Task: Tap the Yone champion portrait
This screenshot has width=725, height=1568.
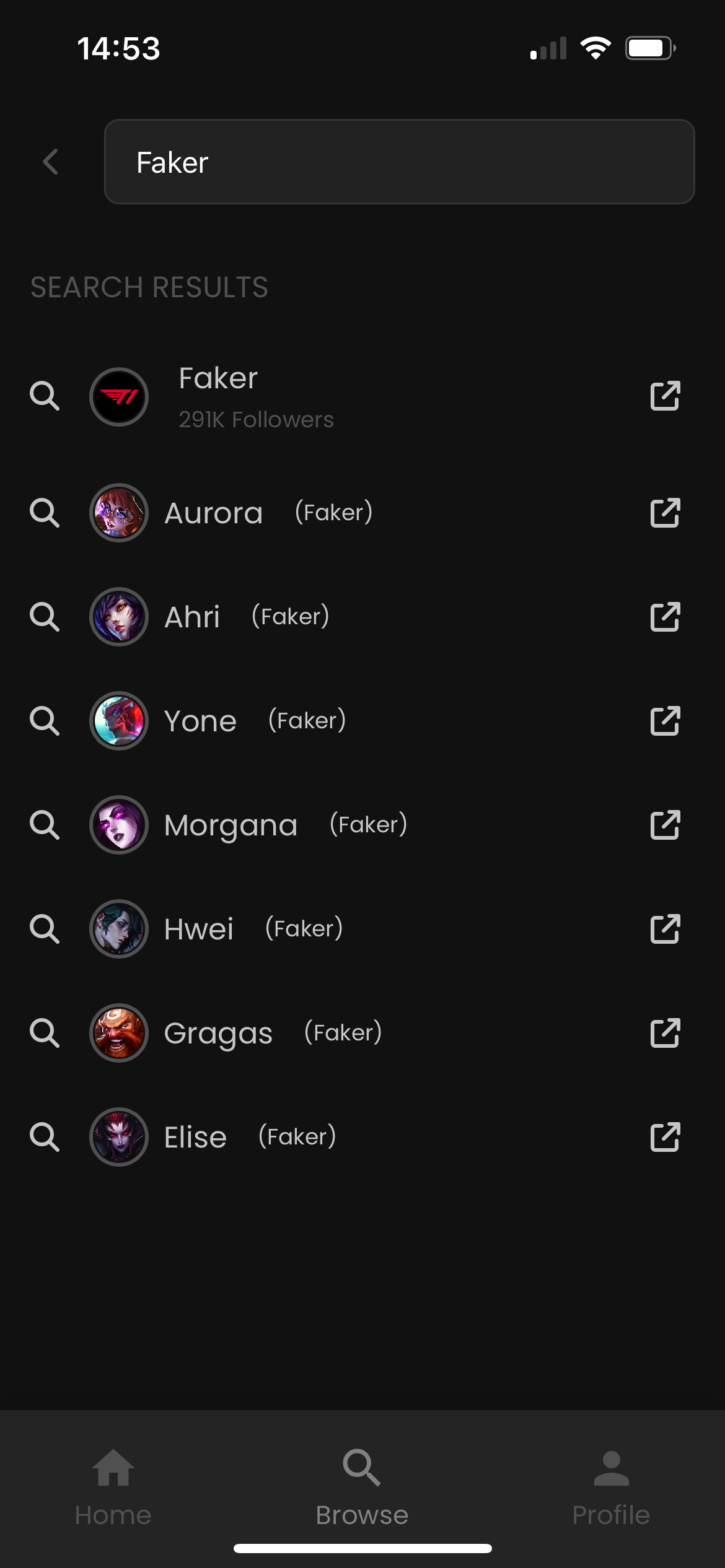Action: [119, 721]
